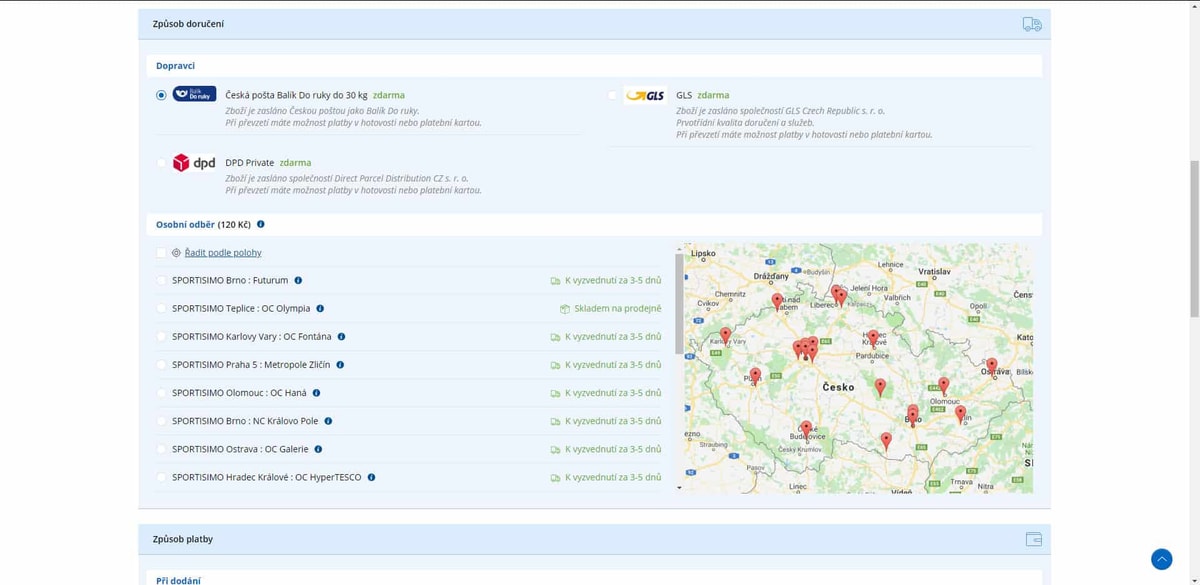Click the Česká pošta Balík Do ruky logo

tap(194, 94)
